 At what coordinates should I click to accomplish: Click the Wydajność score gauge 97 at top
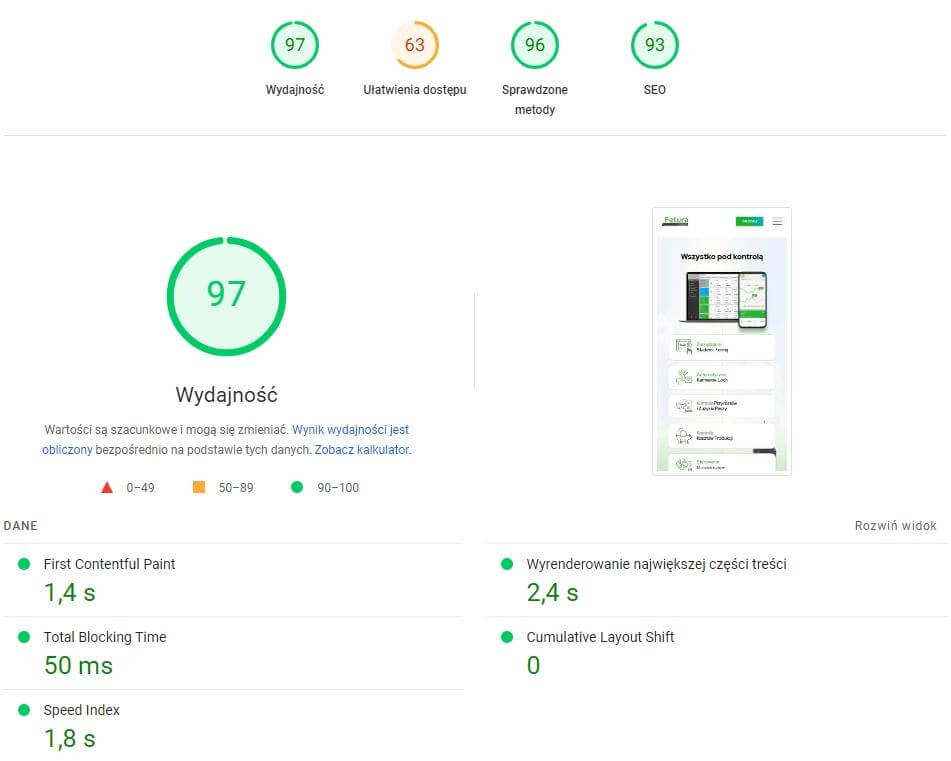click(x=294, y=45)
